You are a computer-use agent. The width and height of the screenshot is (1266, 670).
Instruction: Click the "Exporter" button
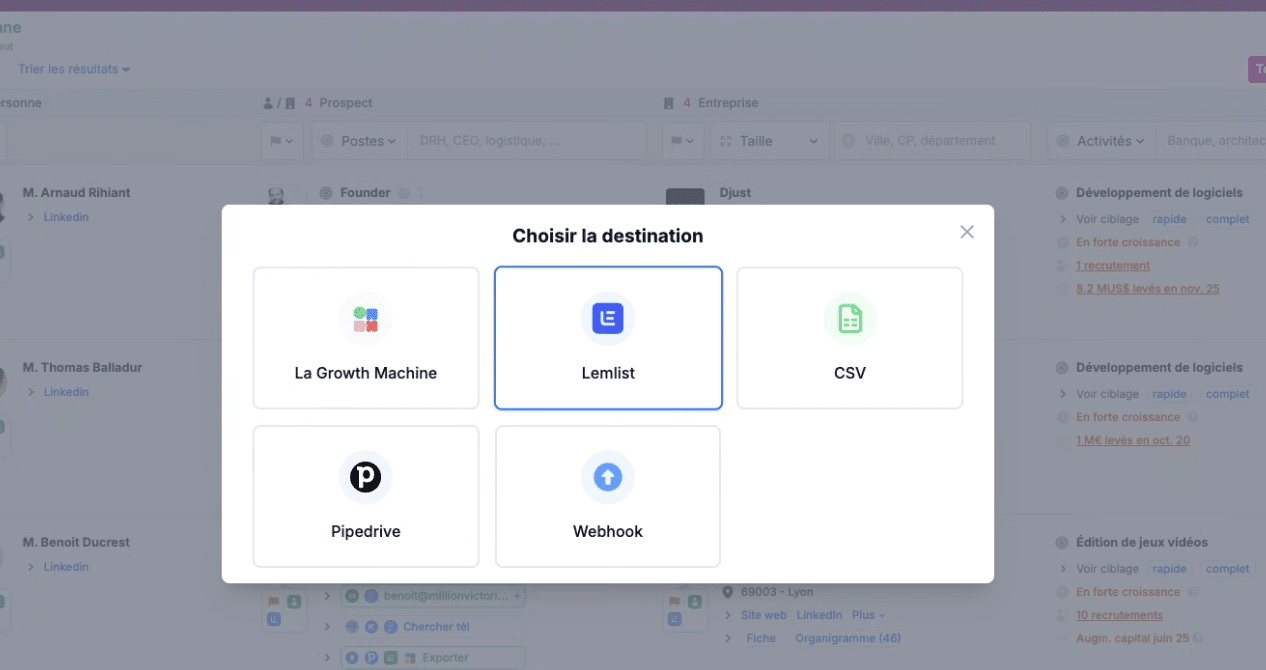(432, 658)
